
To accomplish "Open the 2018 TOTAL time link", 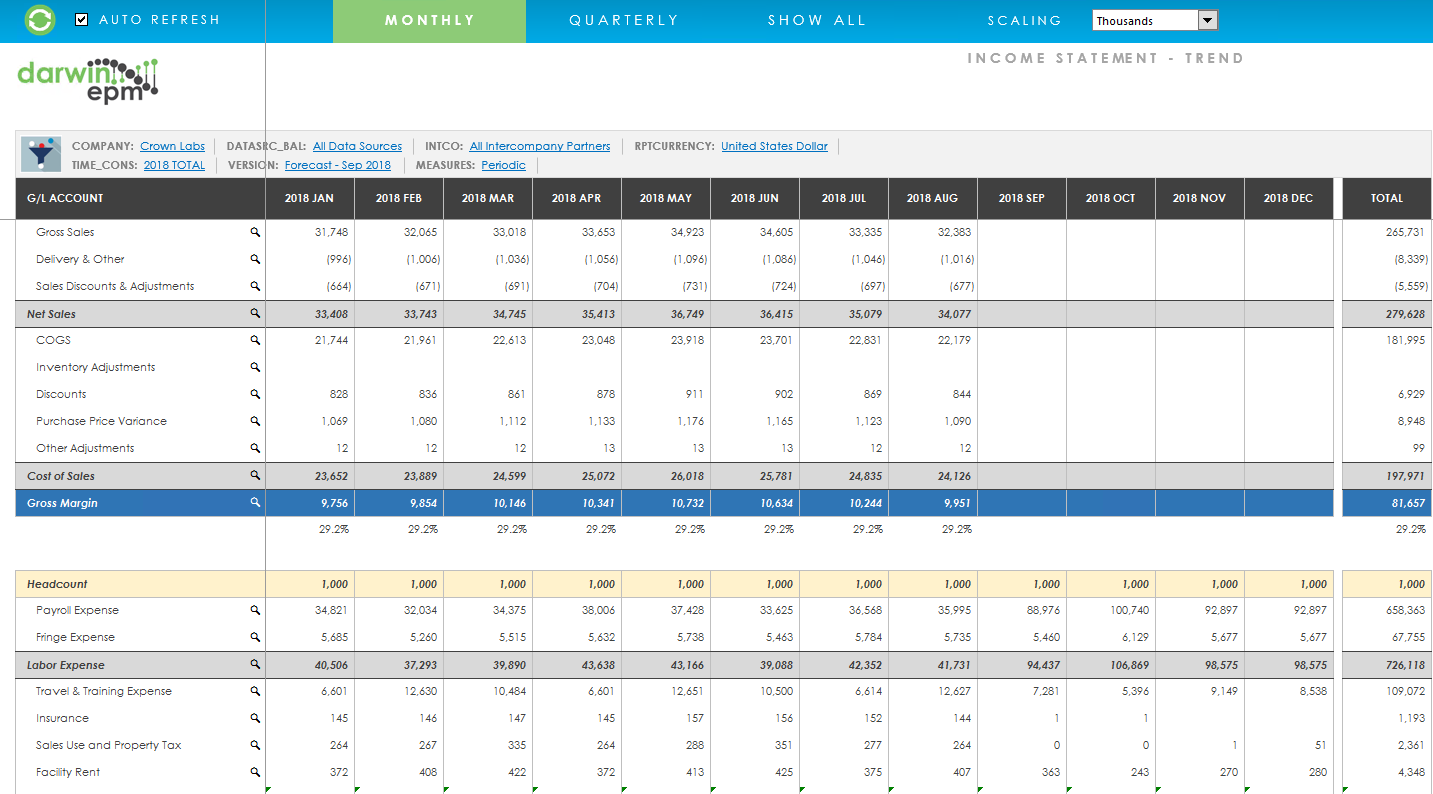I will (174, 165).
